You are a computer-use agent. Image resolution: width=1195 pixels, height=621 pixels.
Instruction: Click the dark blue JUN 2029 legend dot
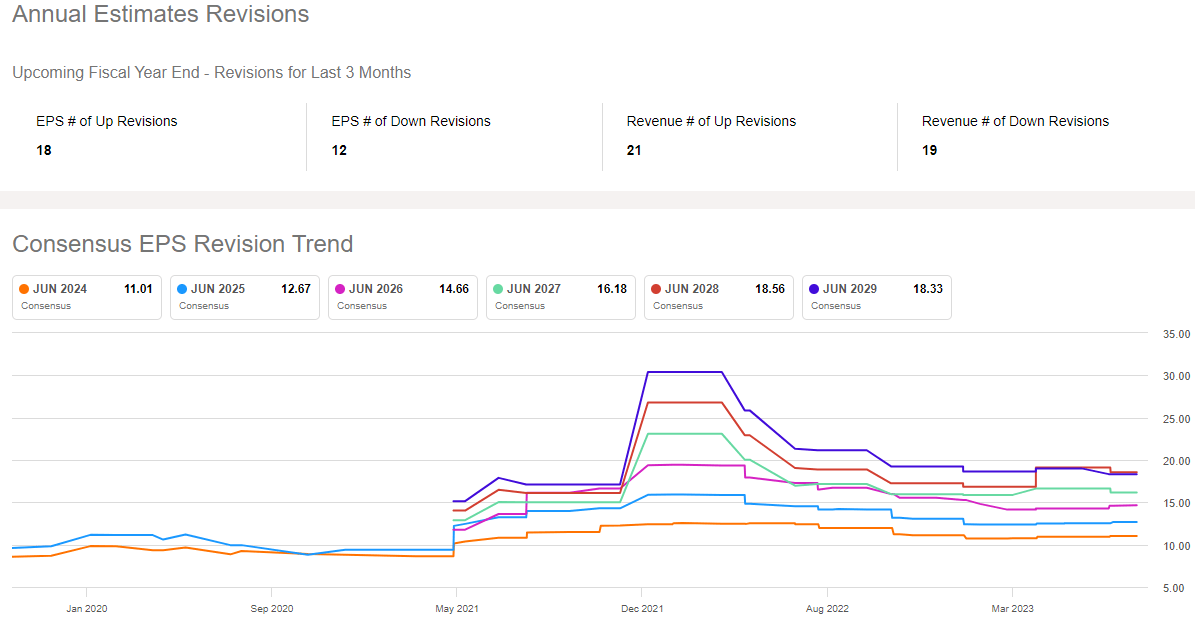(x=814, y=289)
